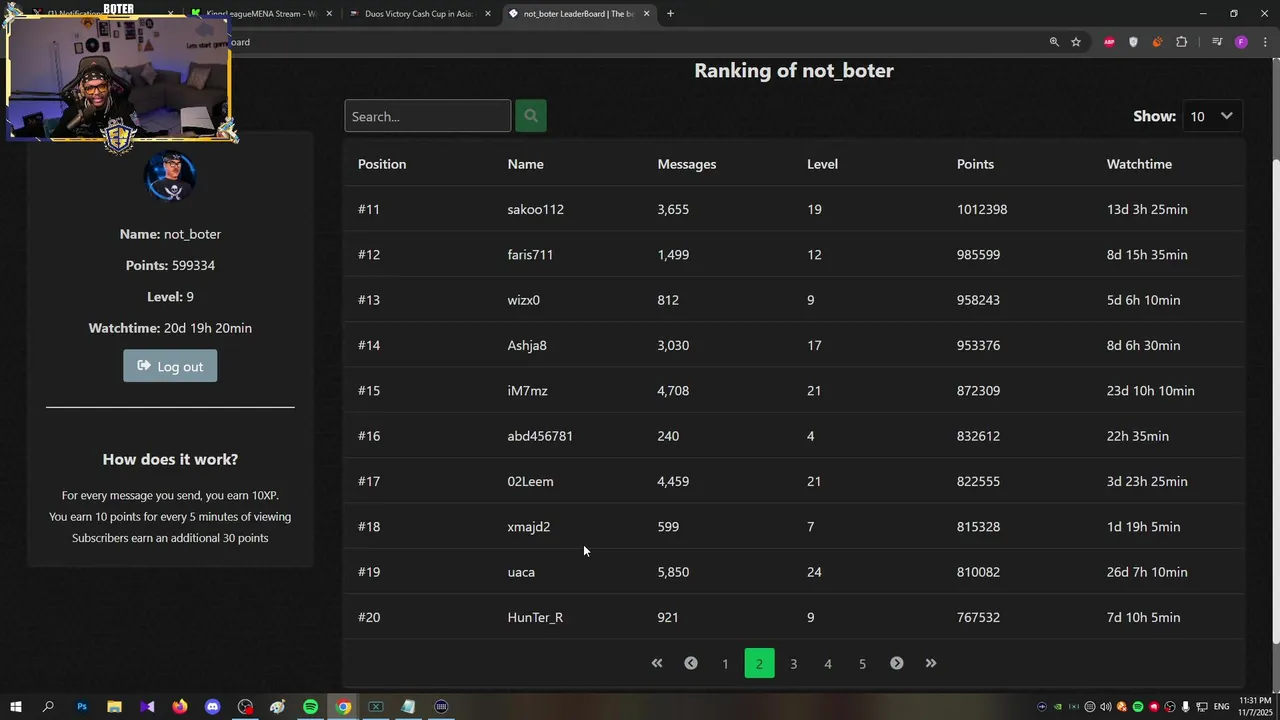Go to page 3

(793, 663)
